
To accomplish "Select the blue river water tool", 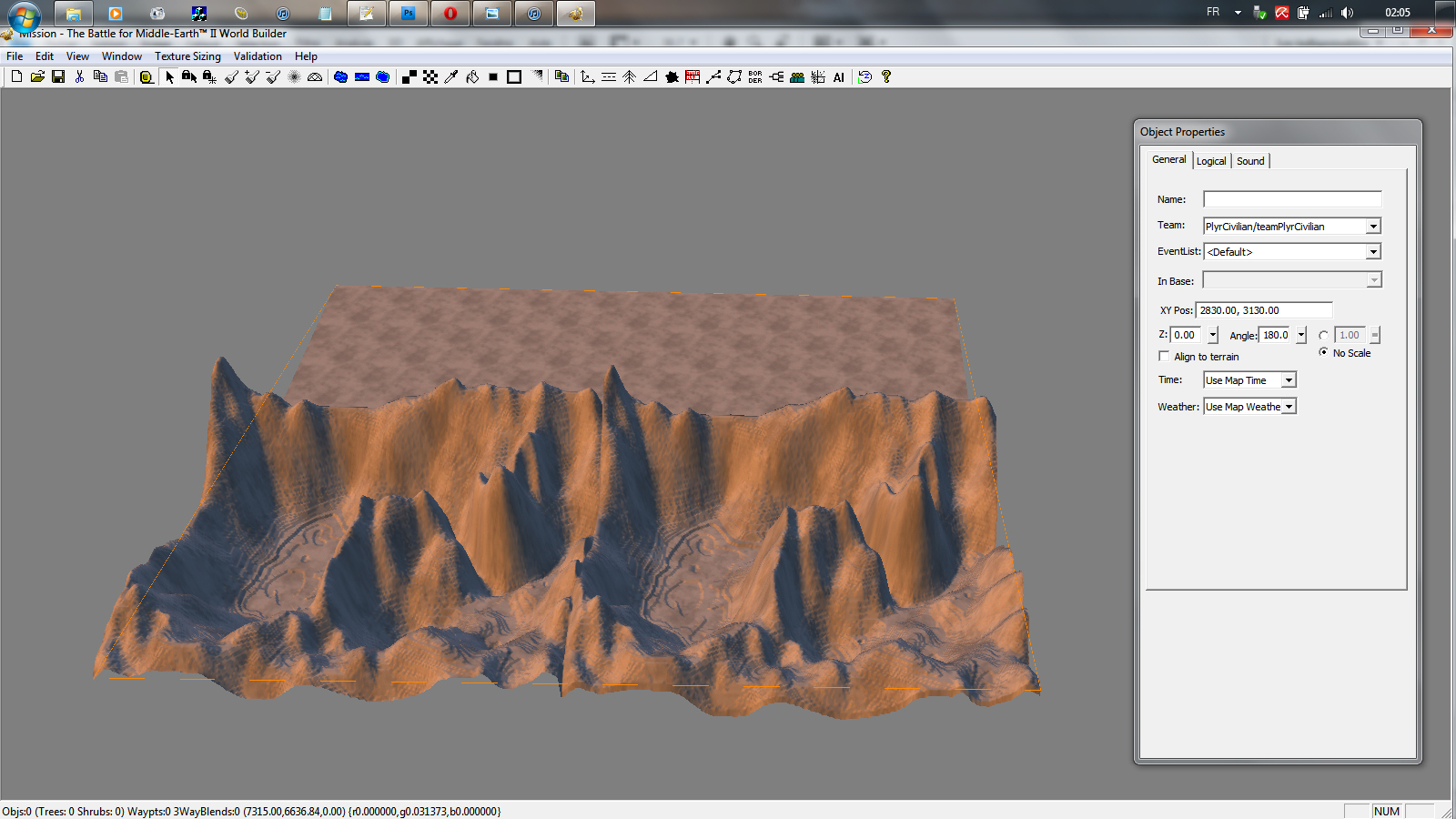I will (361, 77).
